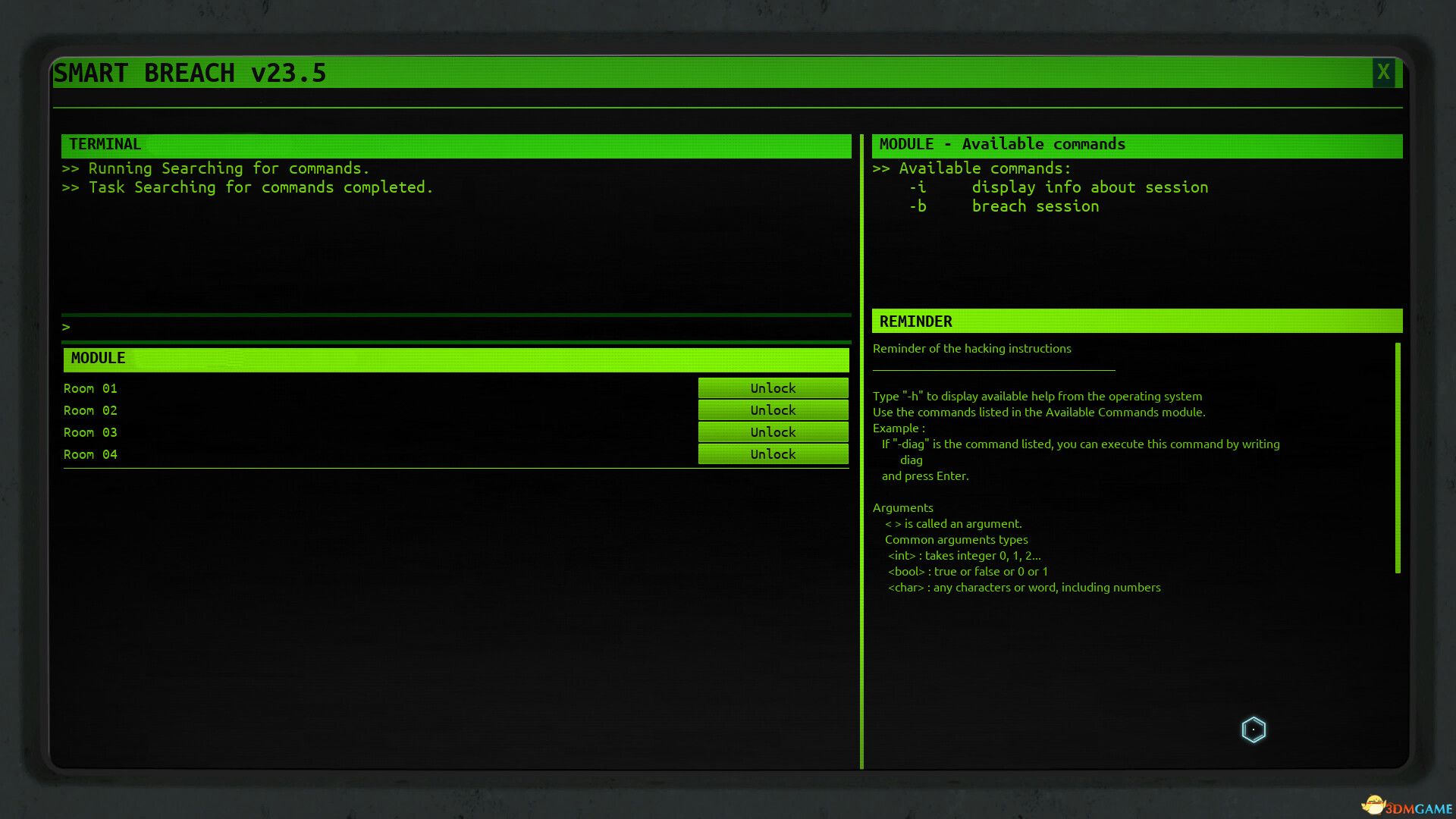Close the Smart Breach window with X
The image size is (1456, 819).
[1383, 73]
